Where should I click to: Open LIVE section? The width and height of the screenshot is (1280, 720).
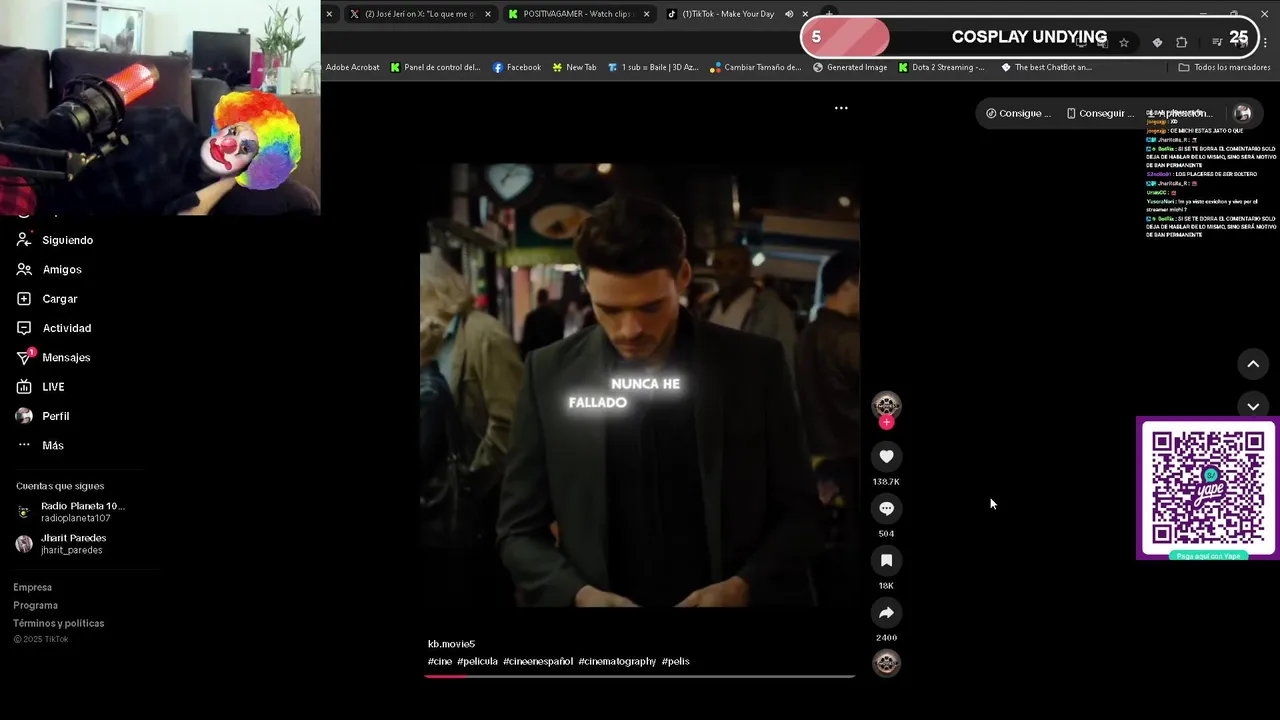click(x=40, y=387)
